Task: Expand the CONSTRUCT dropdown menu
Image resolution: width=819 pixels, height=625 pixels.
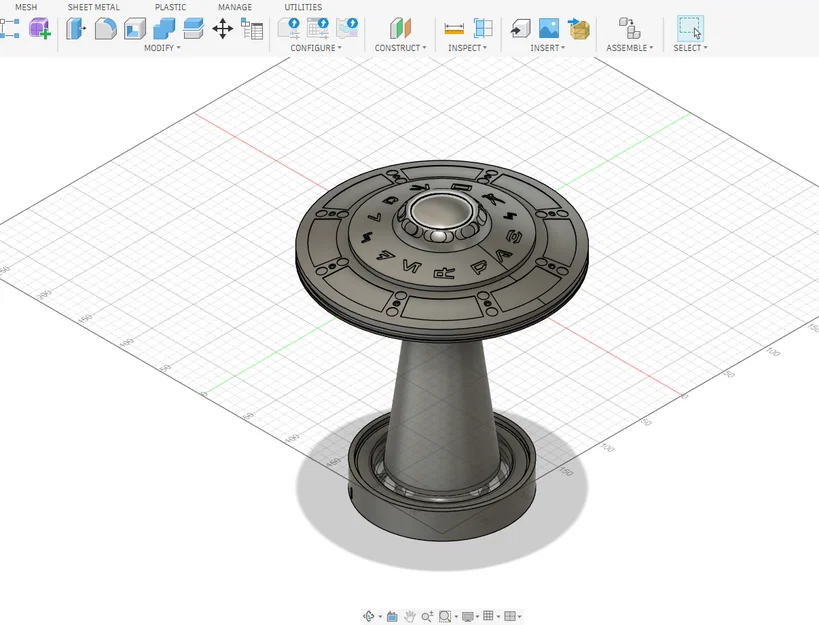Action: point(400,48)
